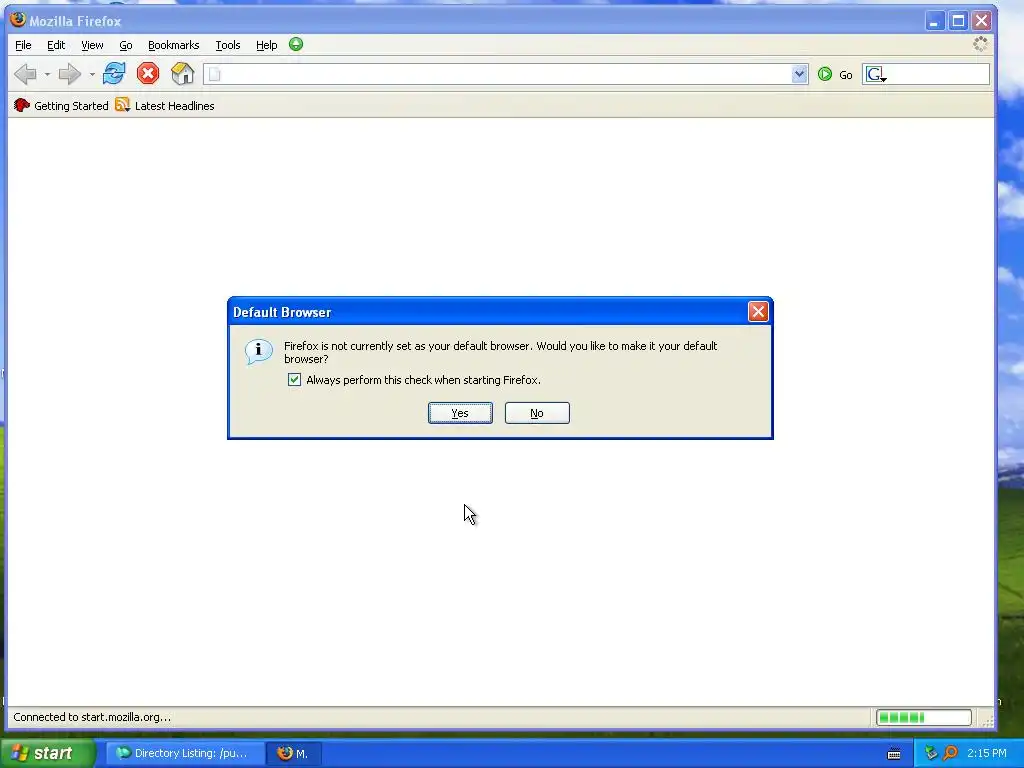1024x768 pixels.
Task: Open the Help menu
Action: coord(266,45)
